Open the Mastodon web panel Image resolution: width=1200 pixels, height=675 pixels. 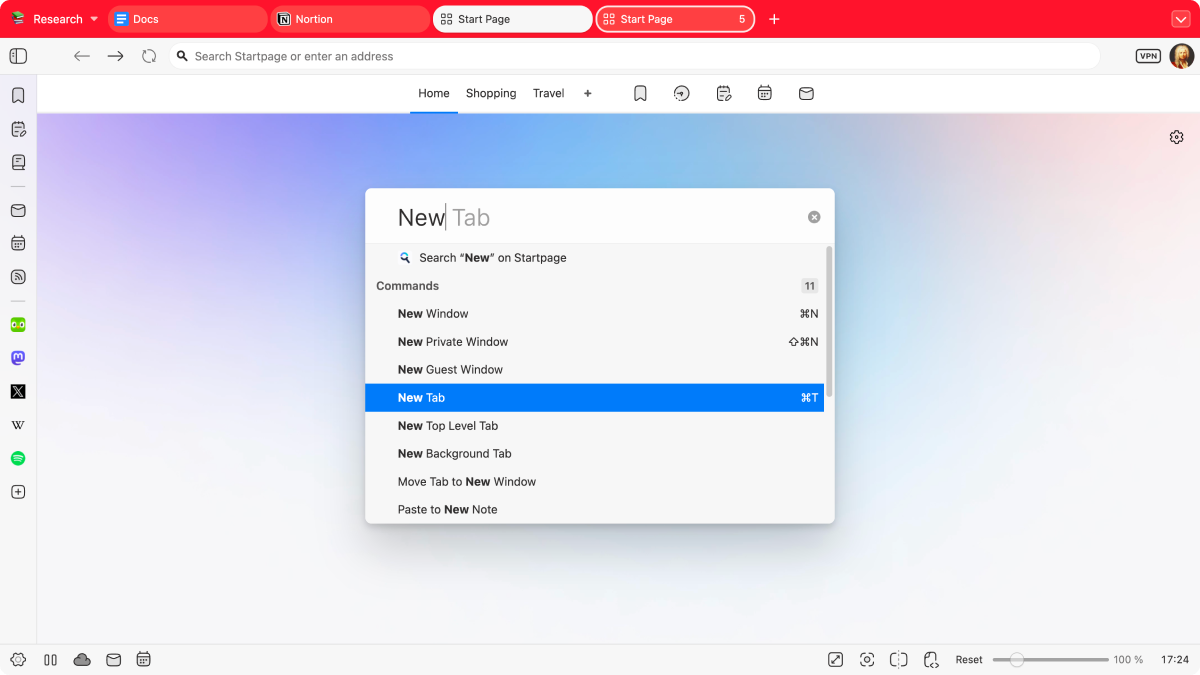click(18, 358)
